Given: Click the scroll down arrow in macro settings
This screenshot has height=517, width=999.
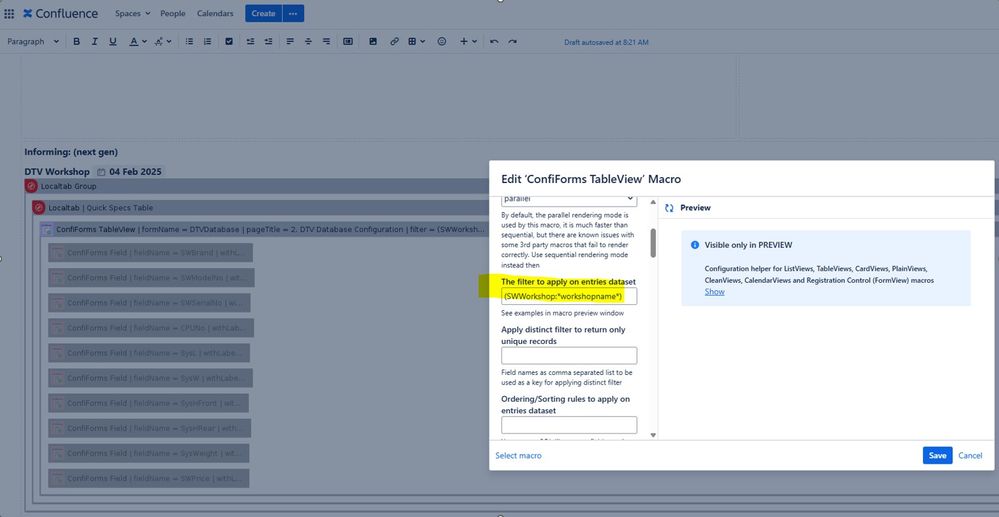Looking at the screenshot, I should 653,435.
